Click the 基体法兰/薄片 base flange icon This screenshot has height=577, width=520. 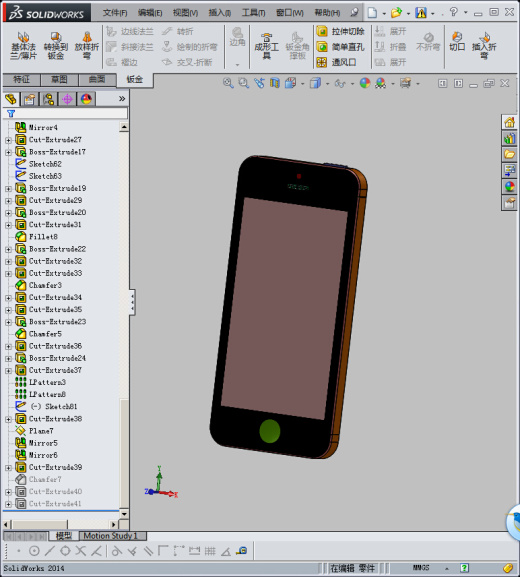(x=24, y=46)
